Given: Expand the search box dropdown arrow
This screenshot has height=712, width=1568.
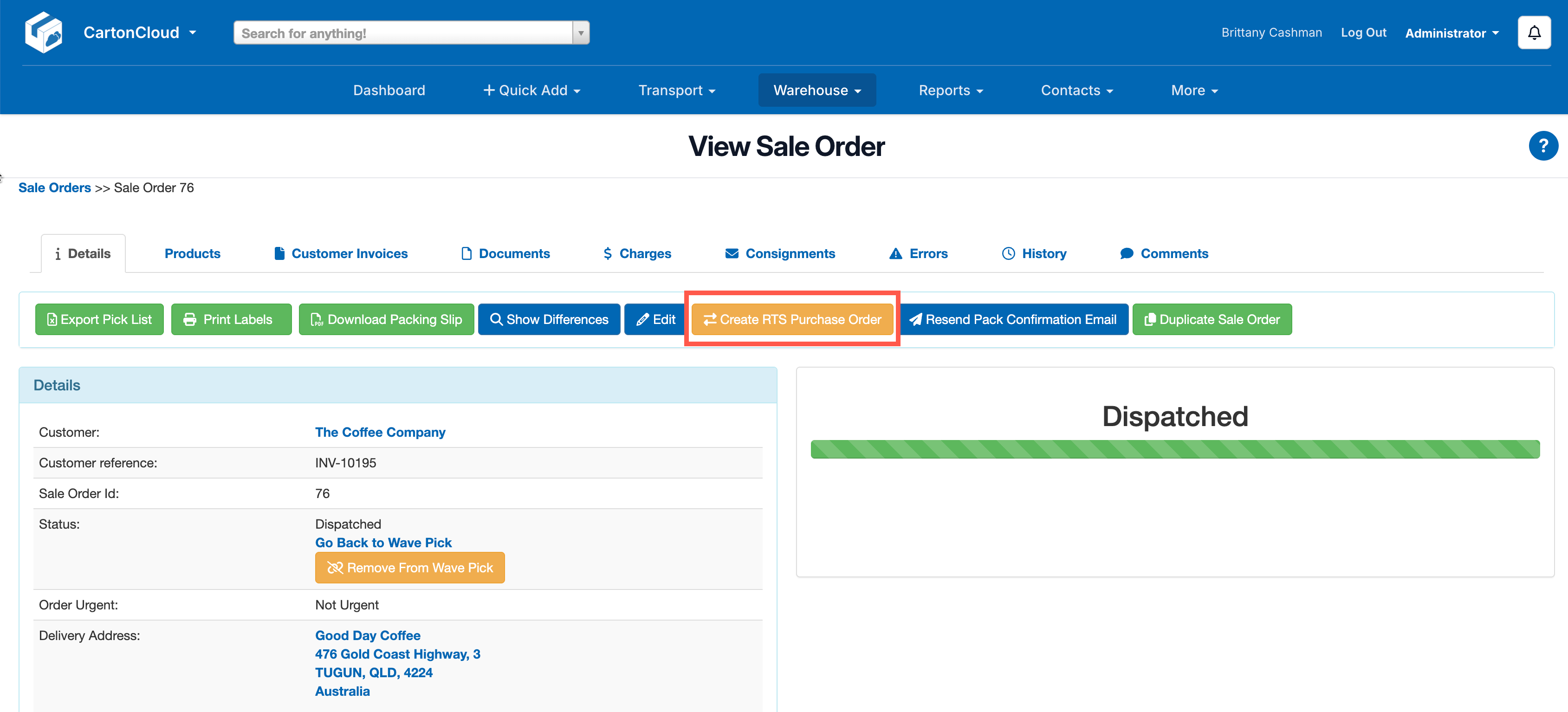Looking at the screenshot, I should coord(581,33).
